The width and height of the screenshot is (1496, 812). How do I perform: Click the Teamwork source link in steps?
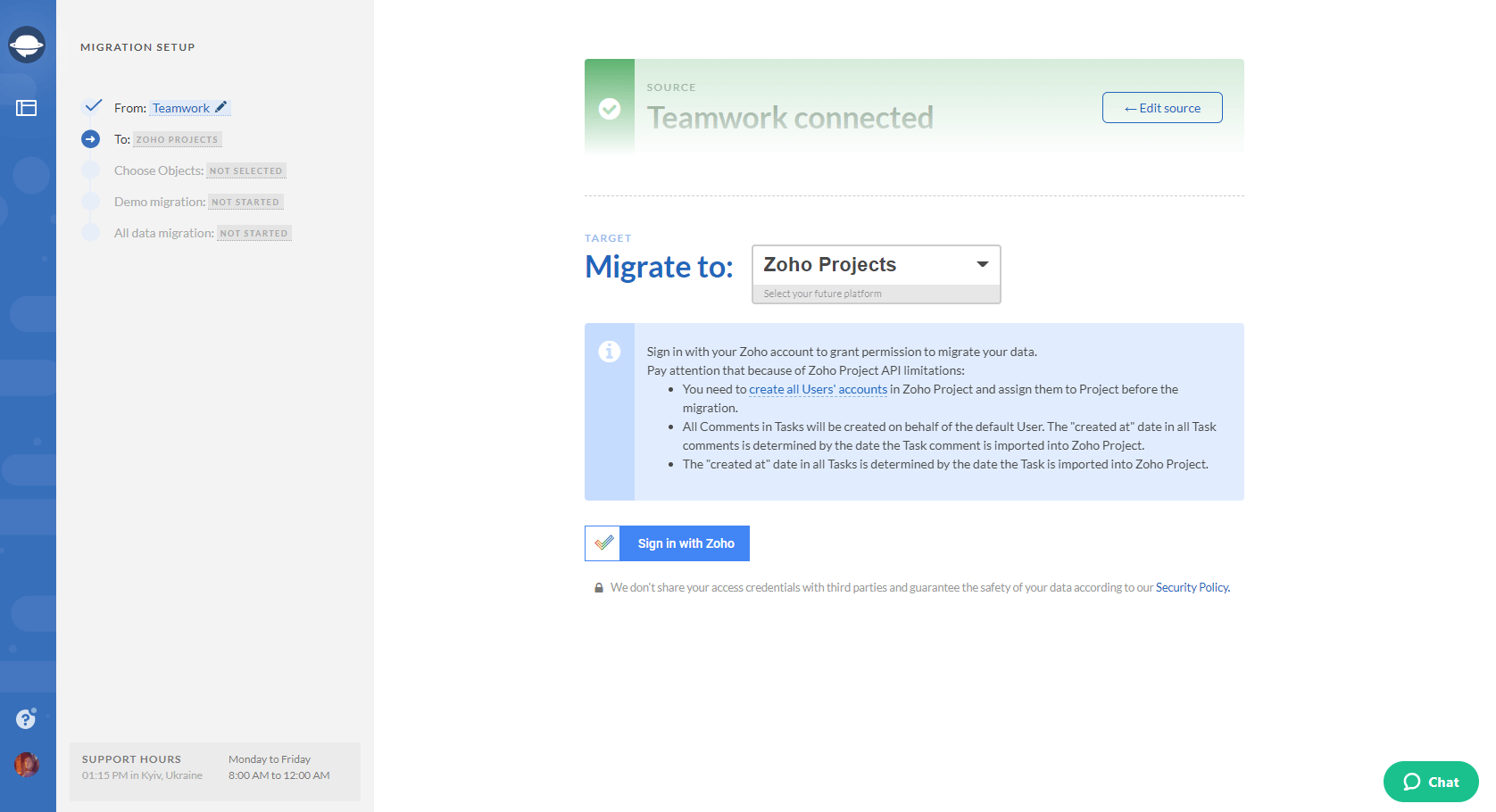pyautogui.click(x=181, y=108)
